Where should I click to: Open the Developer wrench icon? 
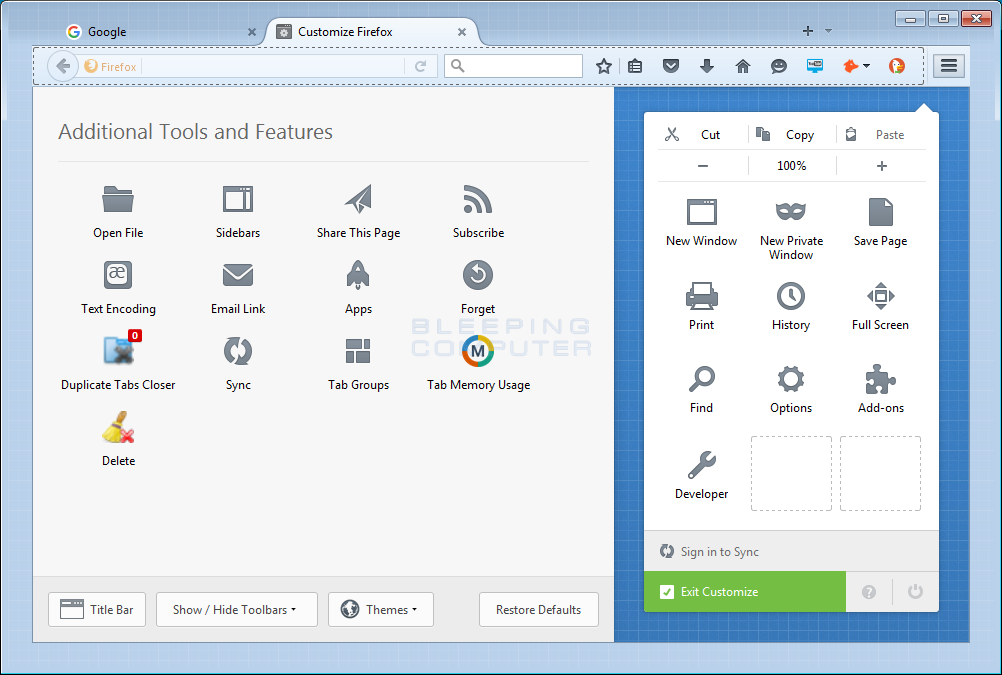coord(702,465)
